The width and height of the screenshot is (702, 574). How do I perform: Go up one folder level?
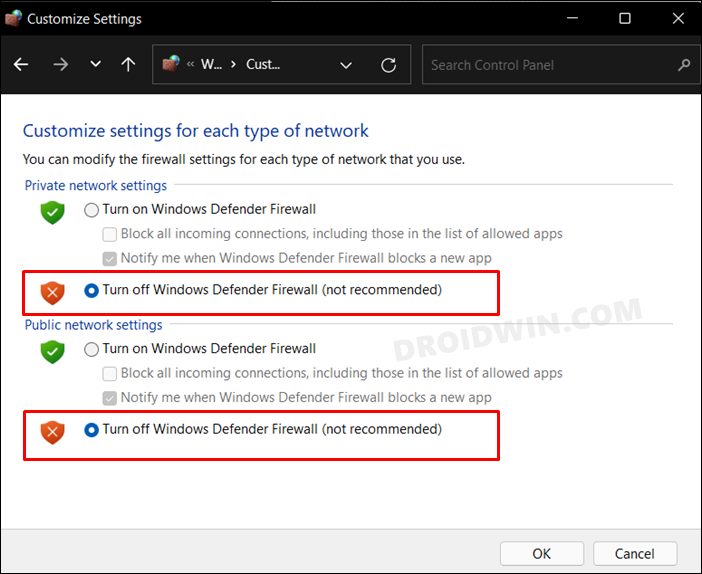(128, 64)
